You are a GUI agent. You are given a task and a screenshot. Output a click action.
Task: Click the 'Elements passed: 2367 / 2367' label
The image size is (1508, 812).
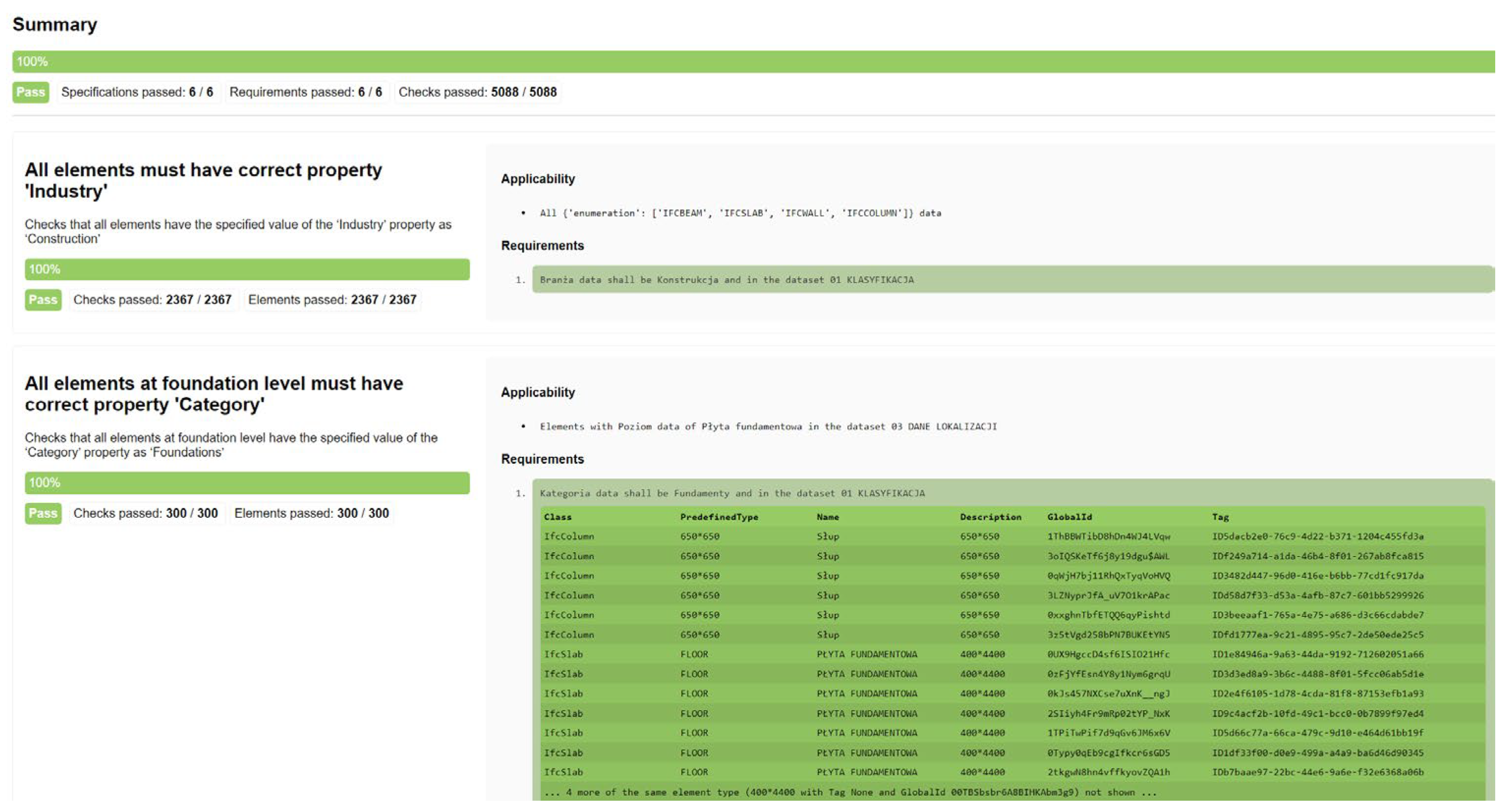(332, 300)
